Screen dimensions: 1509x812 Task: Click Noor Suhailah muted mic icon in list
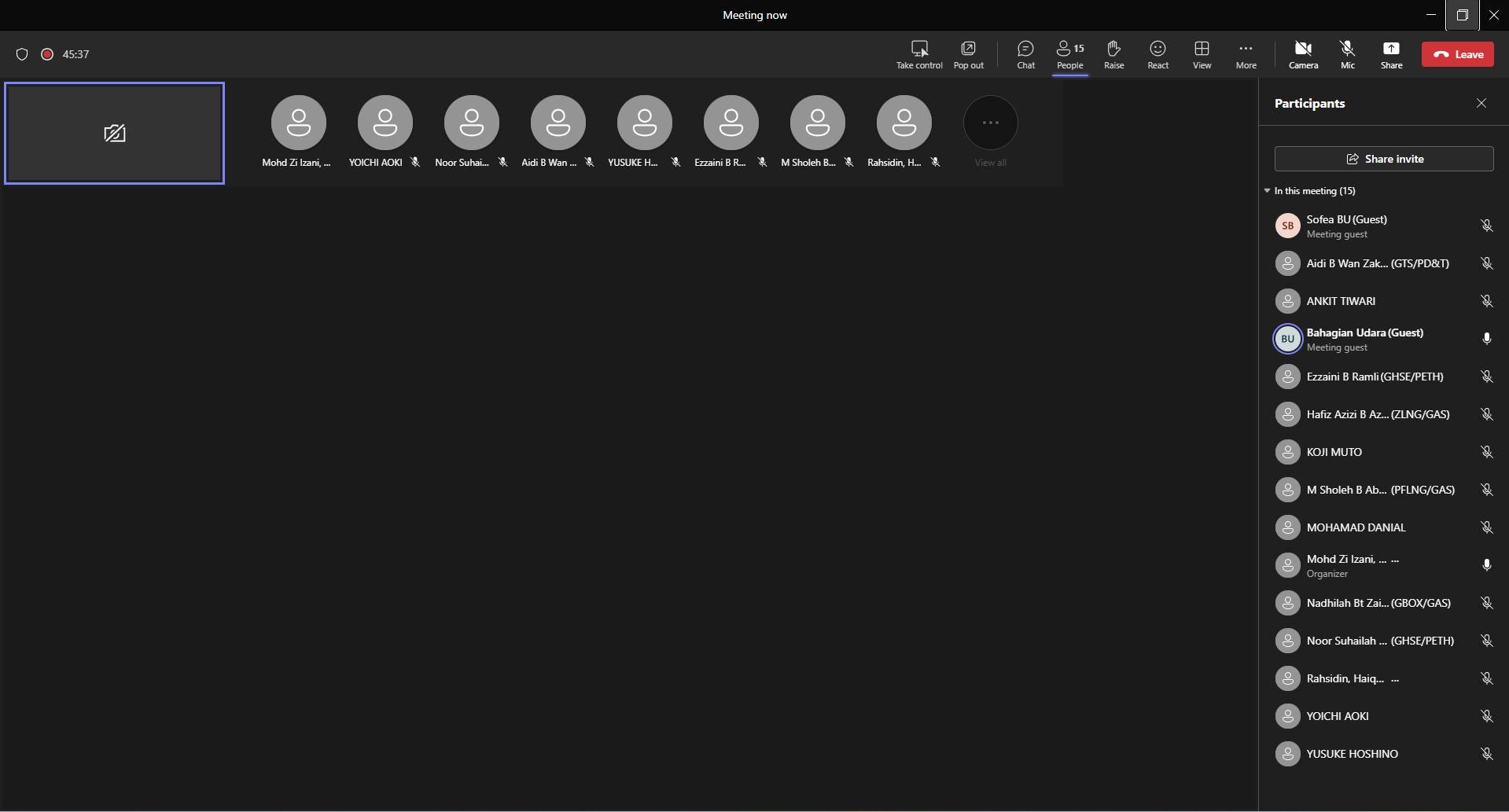[1486, 641]
